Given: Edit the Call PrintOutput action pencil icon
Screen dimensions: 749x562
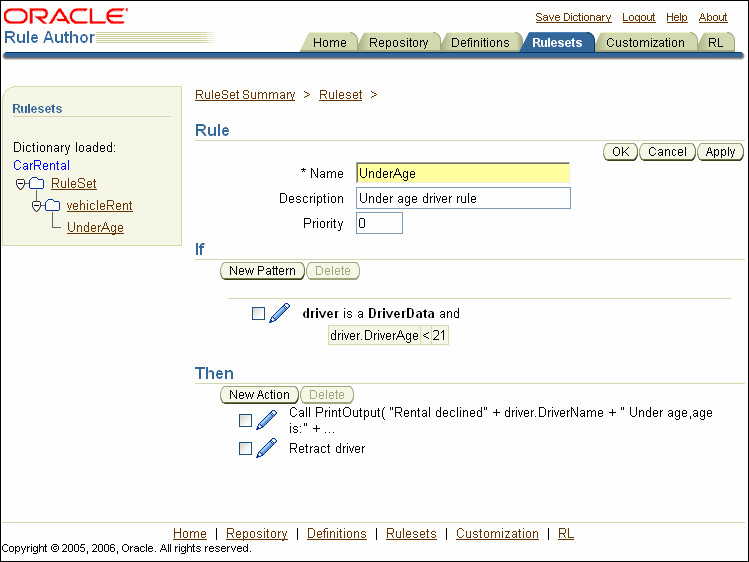Looking at the screenshot, I should pos(267,420).
